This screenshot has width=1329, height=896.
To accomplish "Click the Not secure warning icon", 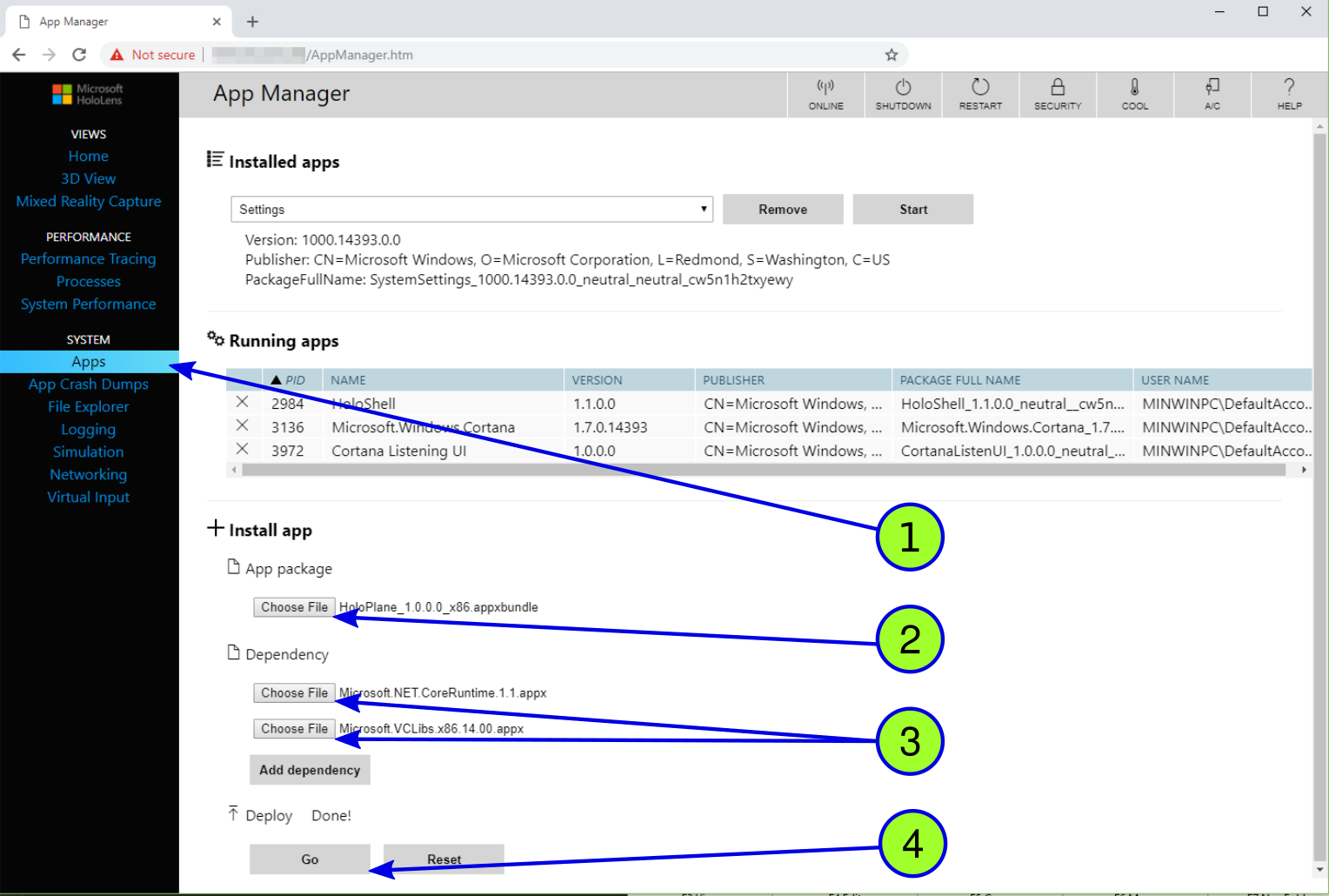I will (x=117, y=55).
